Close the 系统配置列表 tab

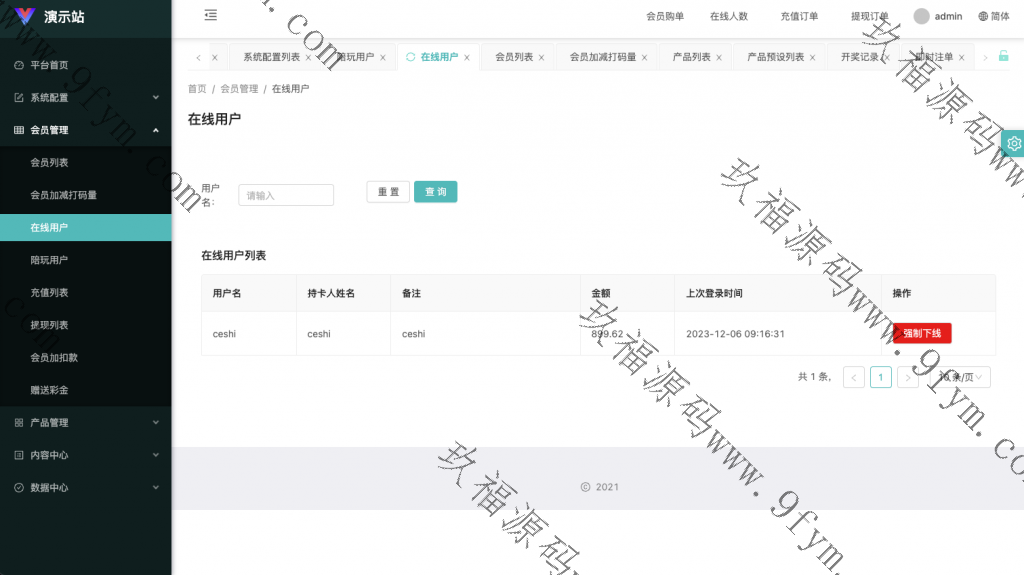pyautogui.click(x=308, y=58)
